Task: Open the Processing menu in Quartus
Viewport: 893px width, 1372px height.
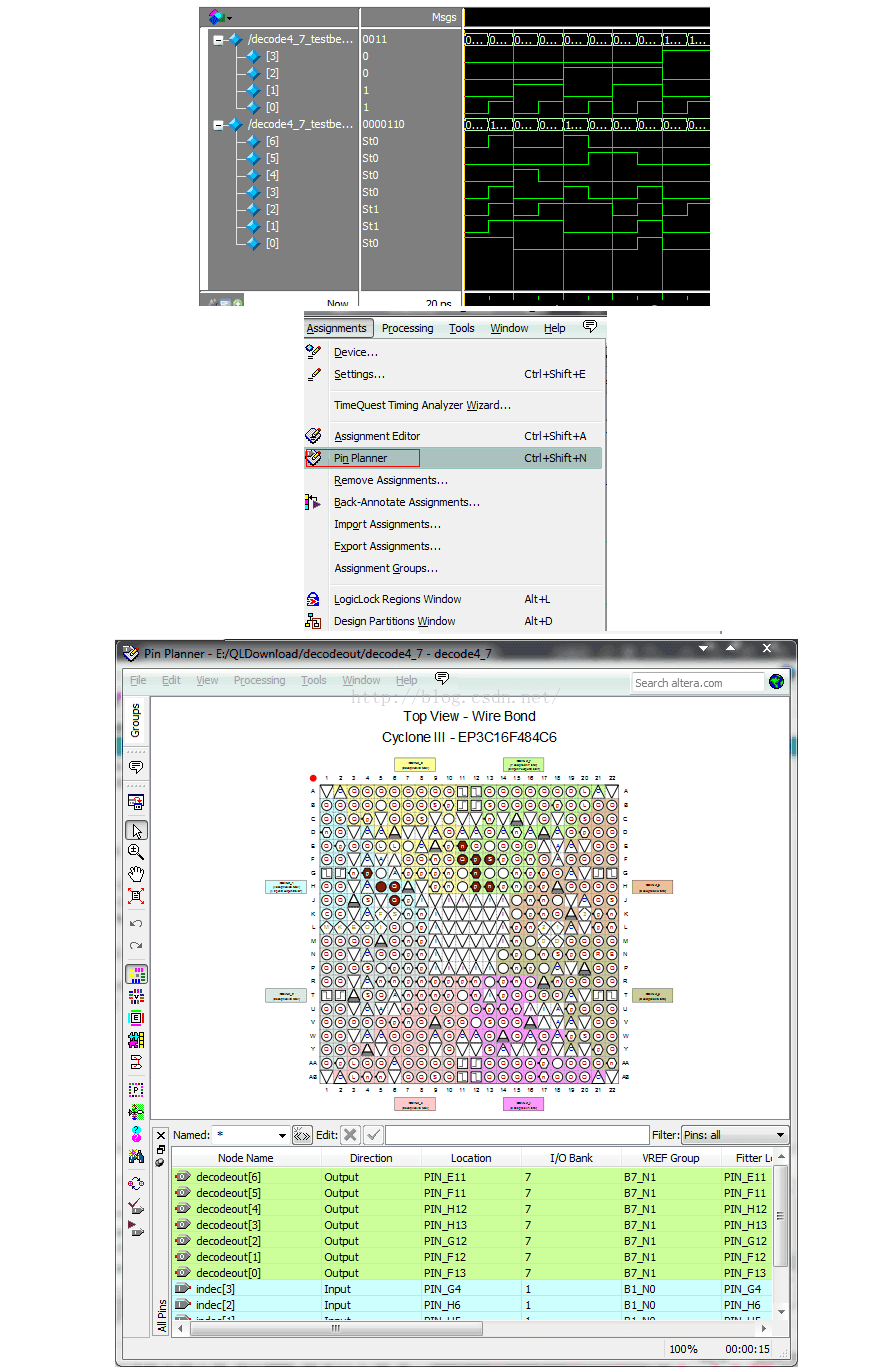Action: pyautogui.click(x=407, y=328)
